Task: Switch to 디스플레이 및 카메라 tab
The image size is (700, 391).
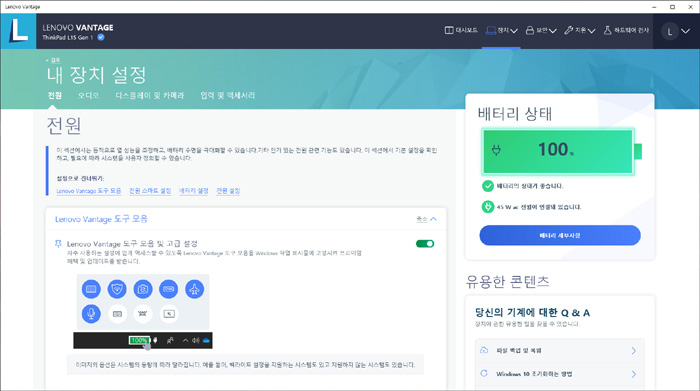Action: click(x=150, y=96)
